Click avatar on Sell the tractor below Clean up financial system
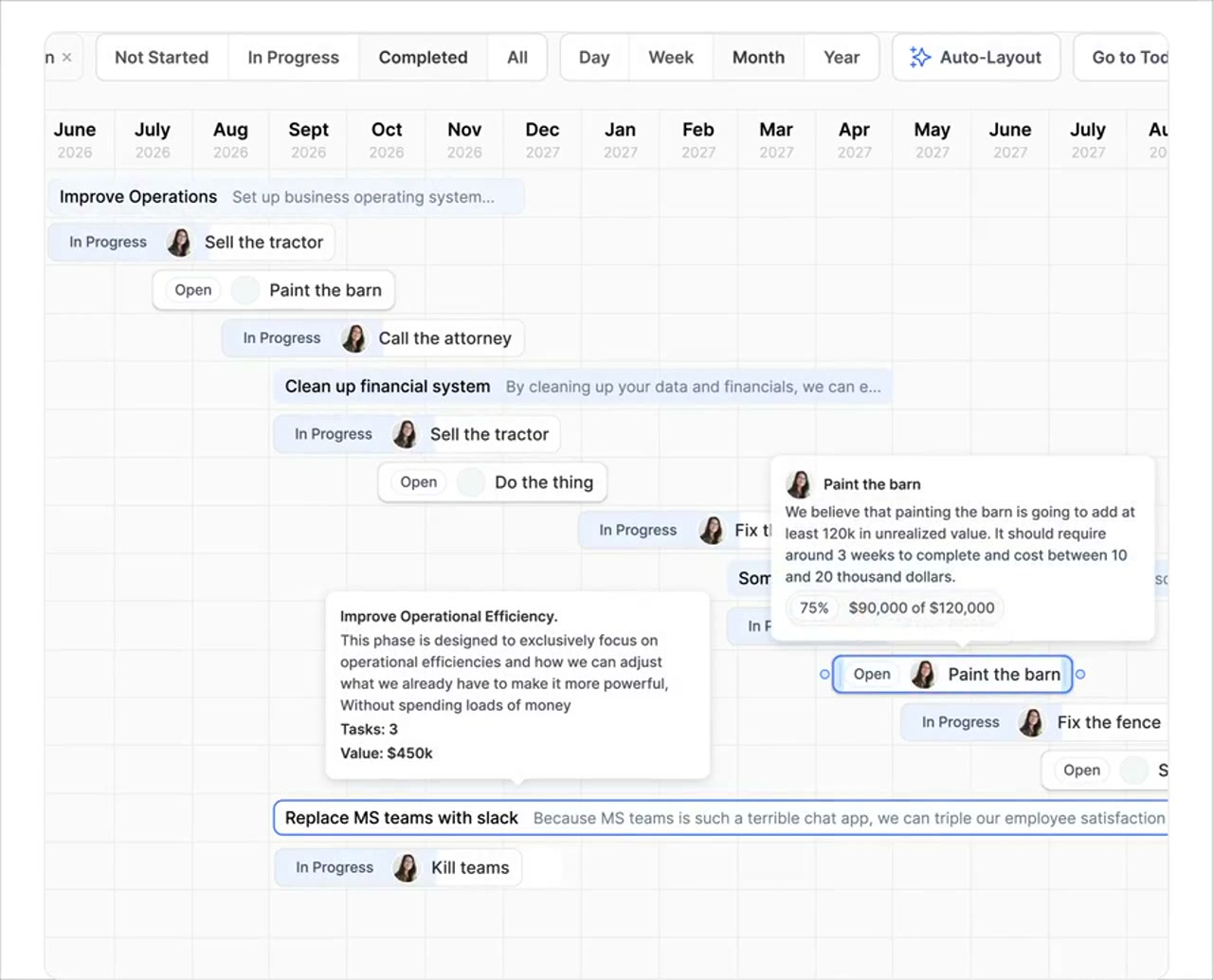This screenshot has height=980, width=1213. tap(405, 434)
